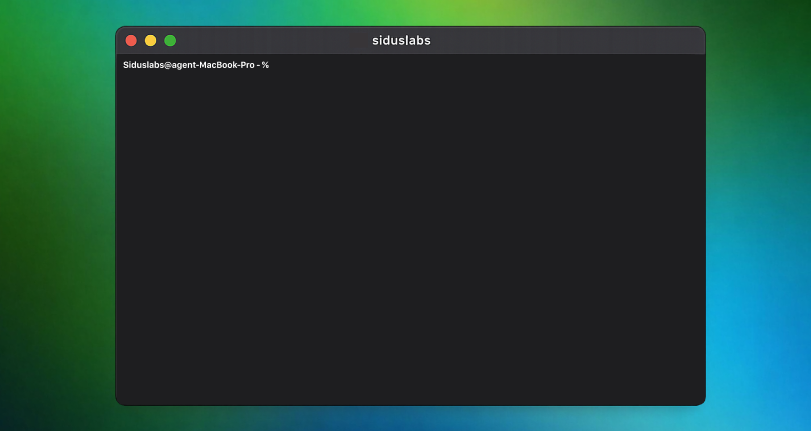Click empty terminal line below the prompt
Viewport: 811px width, 431px height.
pos(200,82)
